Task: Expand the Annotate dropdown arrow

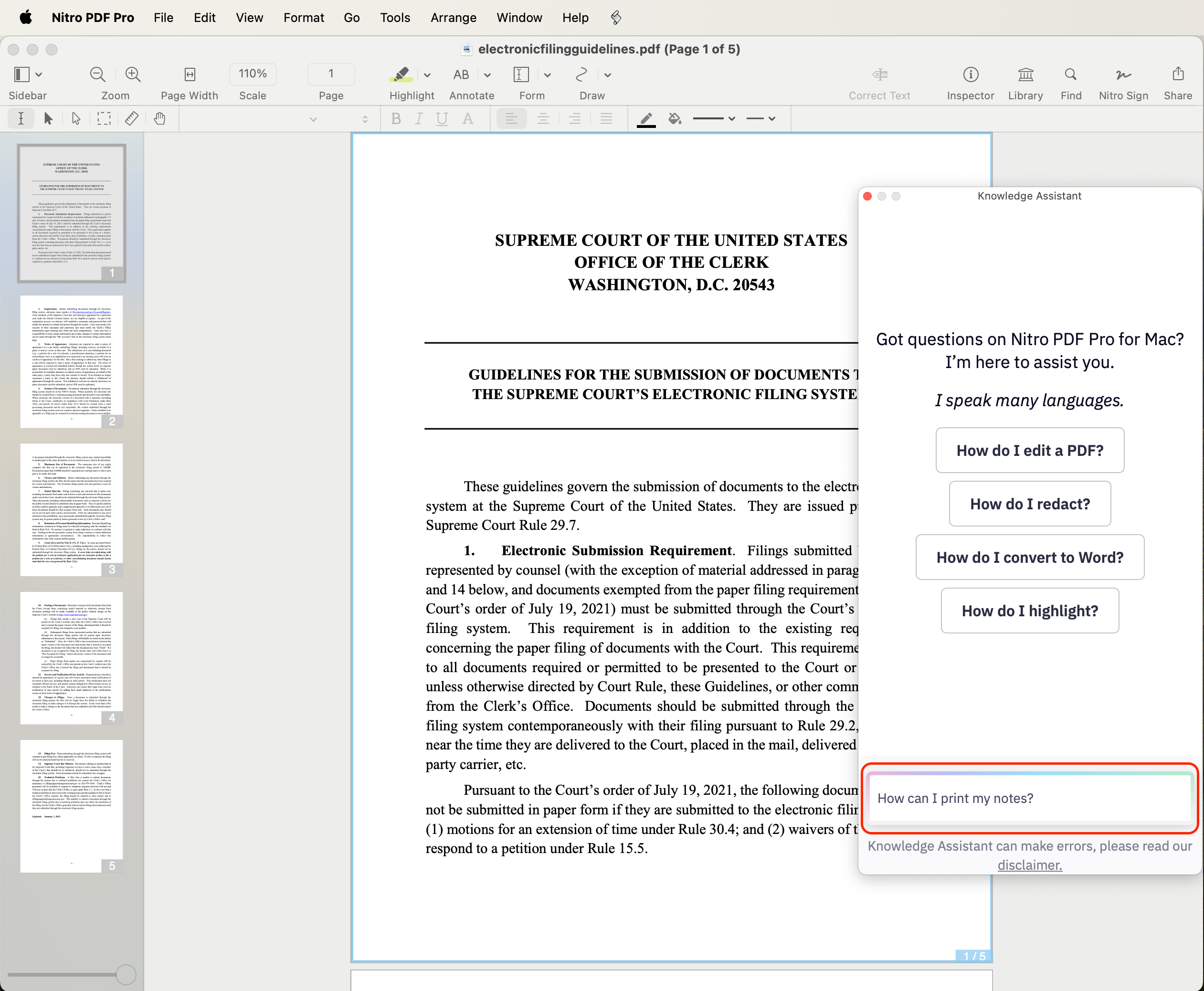Action: (x=487, y=75)
